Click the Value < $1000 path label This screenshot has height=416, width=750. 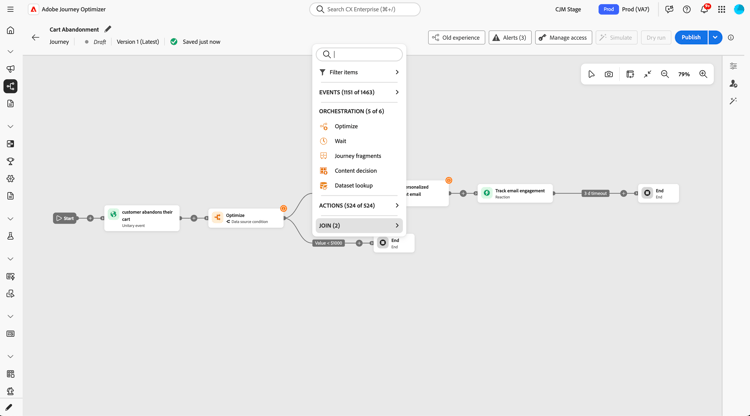(x=329, y=243)
